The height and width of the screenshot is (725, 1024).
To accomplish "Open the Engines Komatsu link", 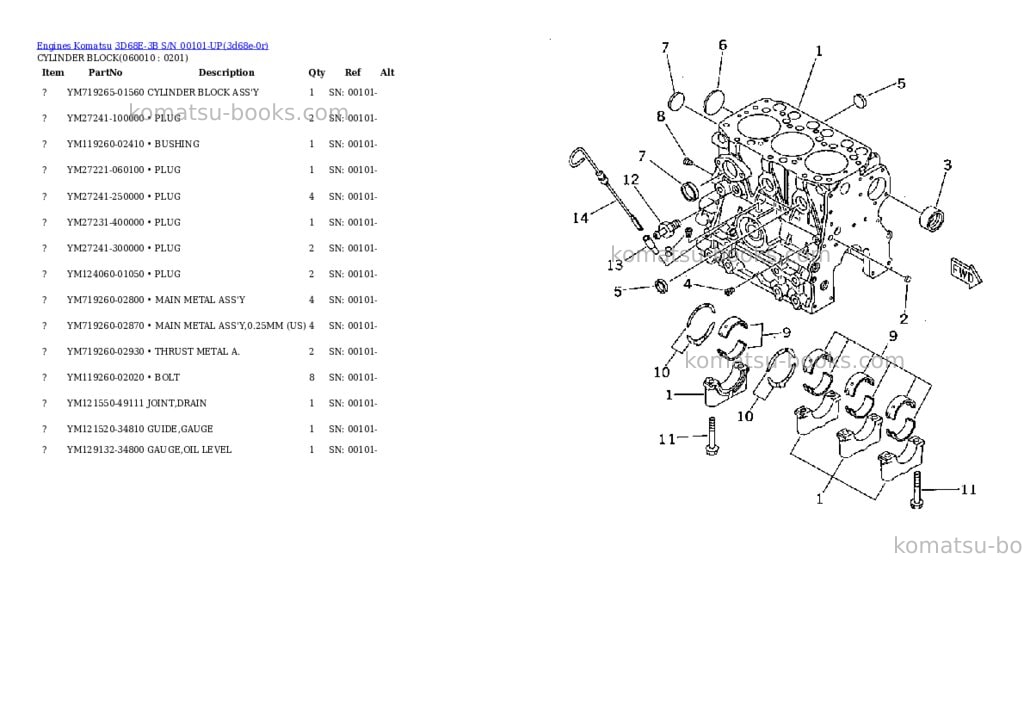I will click(x=74, y=46).
